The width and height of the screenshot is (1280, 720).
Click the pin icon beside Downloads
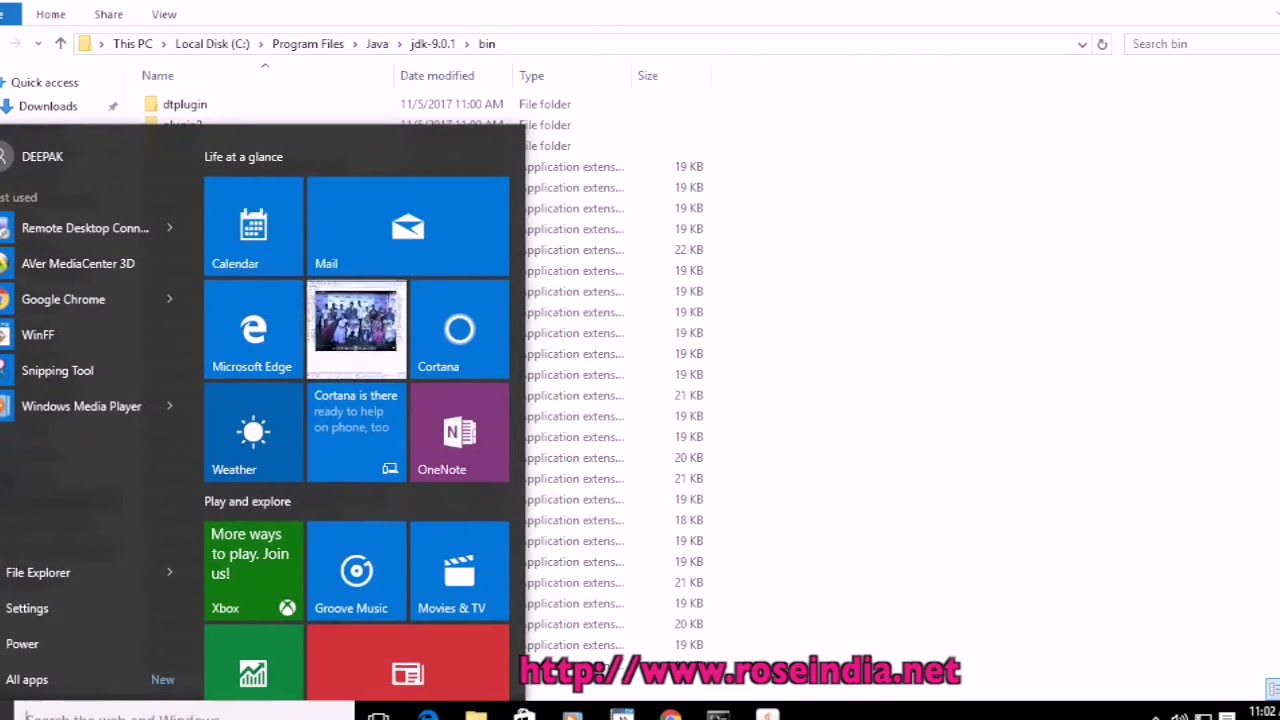point(113,106)
